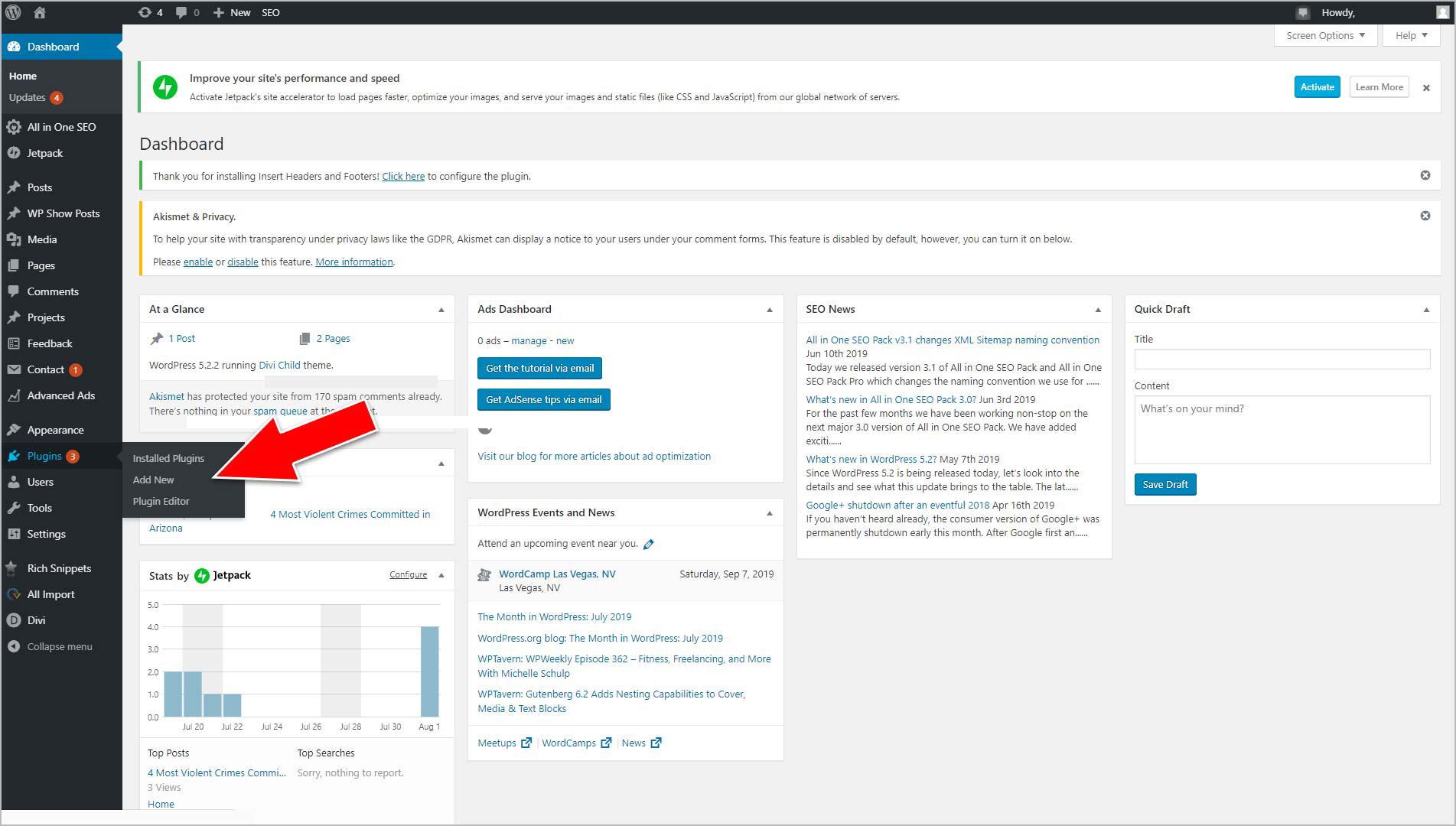
Task: Click the plus New icon in admin bar
Action: point(218,12)
